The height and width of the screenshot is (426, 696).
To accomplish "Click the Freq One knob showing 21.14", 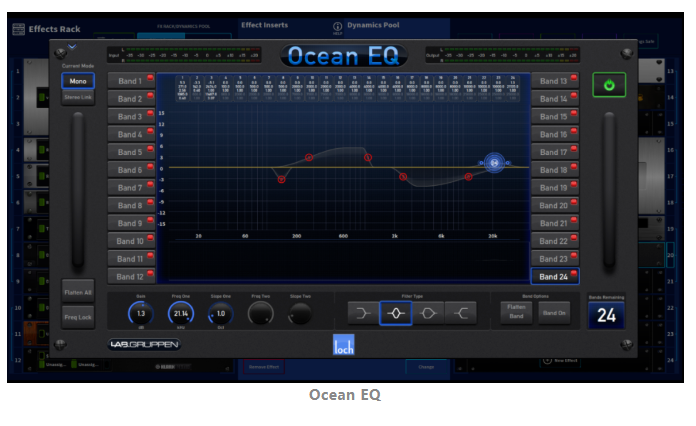I will 181,314.
